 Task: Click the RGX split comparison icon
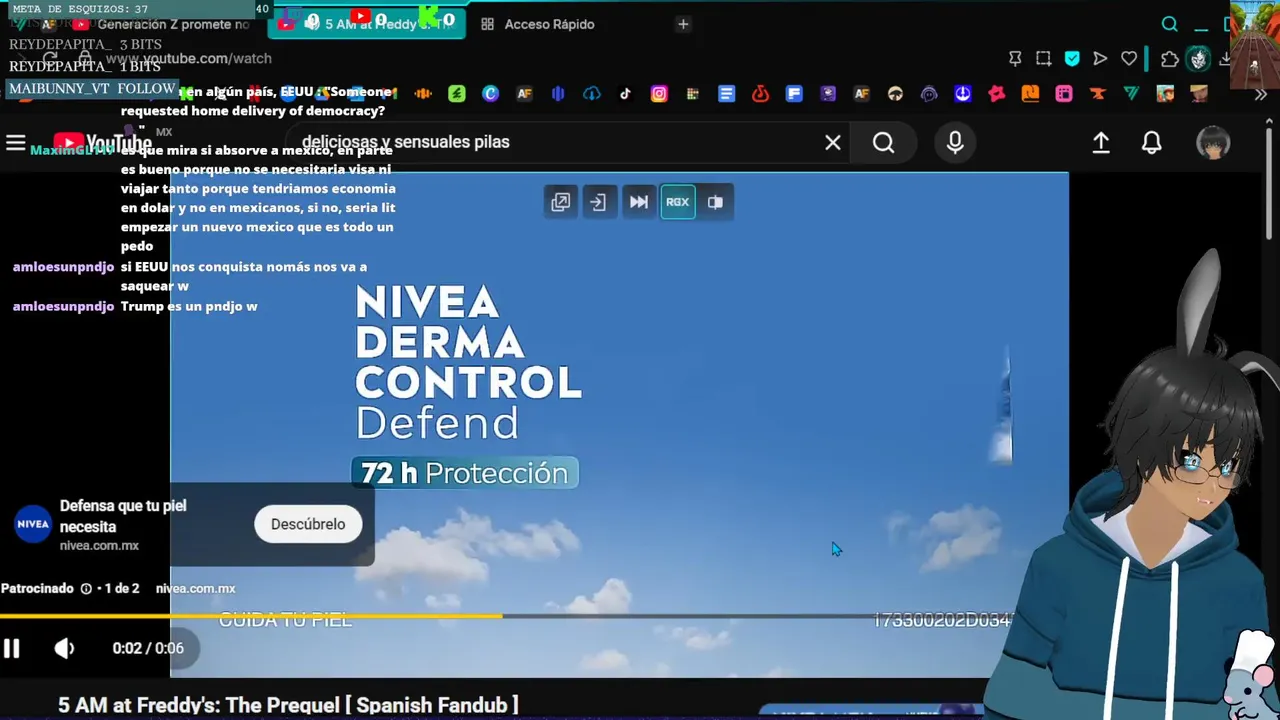pos(715,202)
